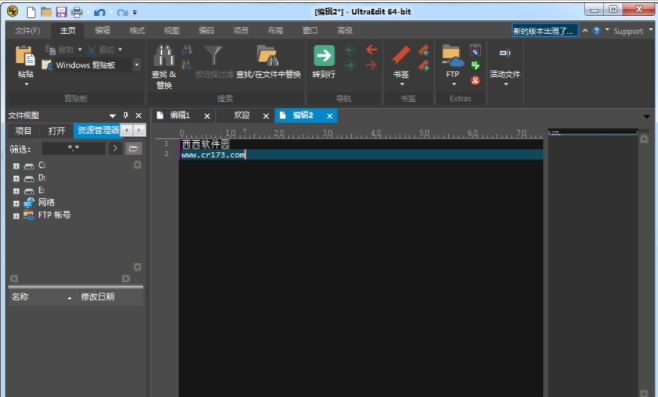This screenshot has width=658, height=397.
Task: Expand the C: drive tree node
Action: coord(16,166)
